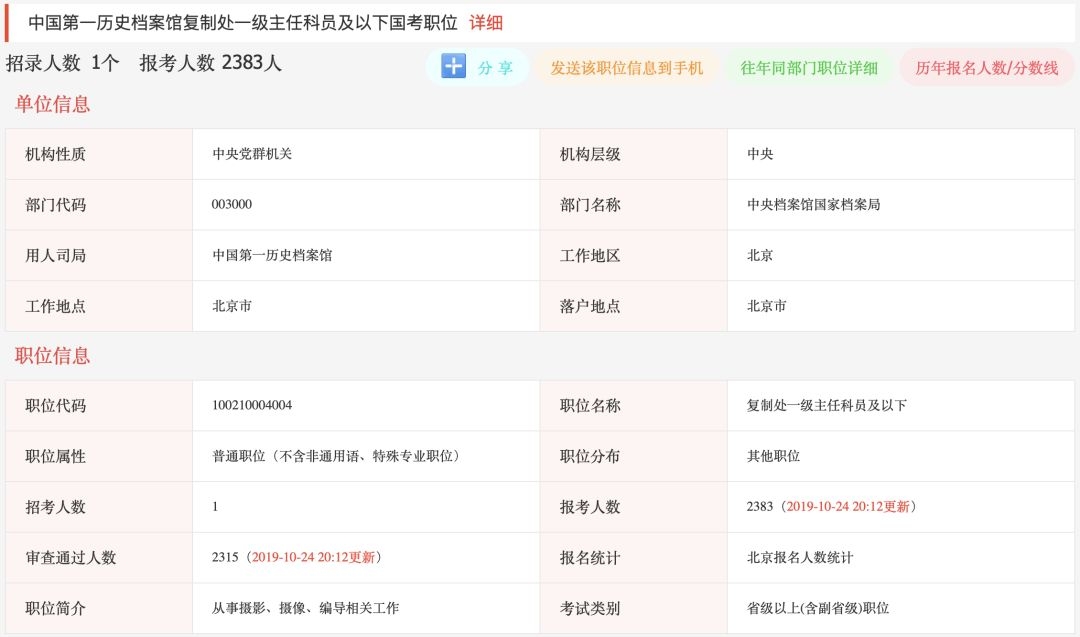Viewport: 1080px width, 637px height.
Task: Click 中国第一历史档案馆 in 用人司局 row
Action: (x=272, y=255)
